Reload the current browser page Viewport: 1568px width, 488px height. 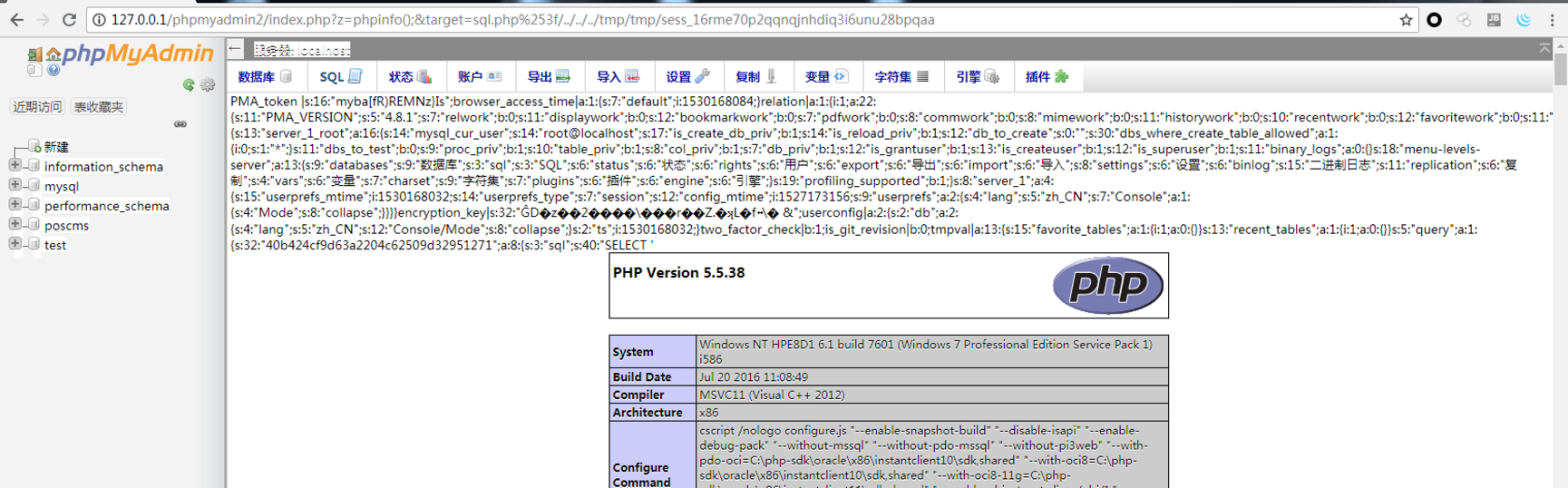tap(69, 19)
